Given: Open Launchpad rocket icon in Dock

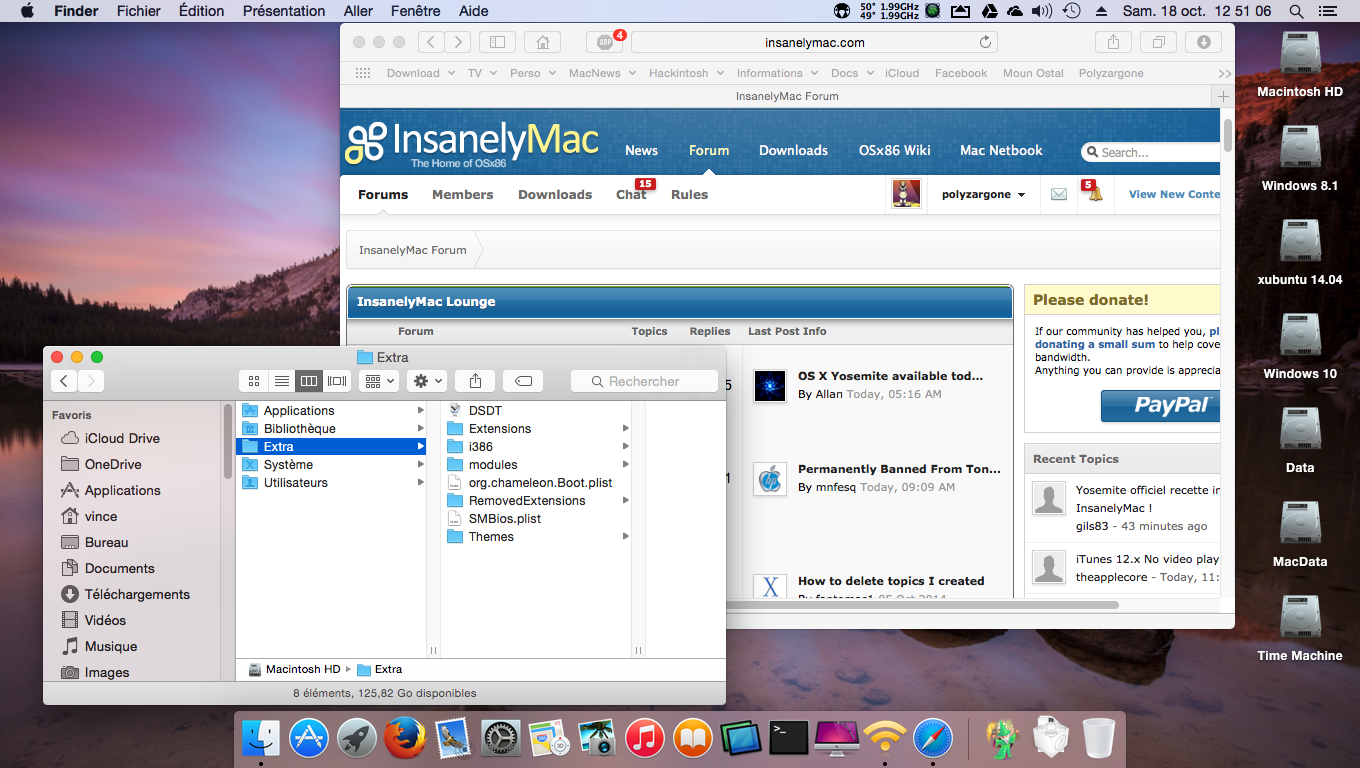Looking at the screenshot, I should pyautogui.click(x=357, y=739).
